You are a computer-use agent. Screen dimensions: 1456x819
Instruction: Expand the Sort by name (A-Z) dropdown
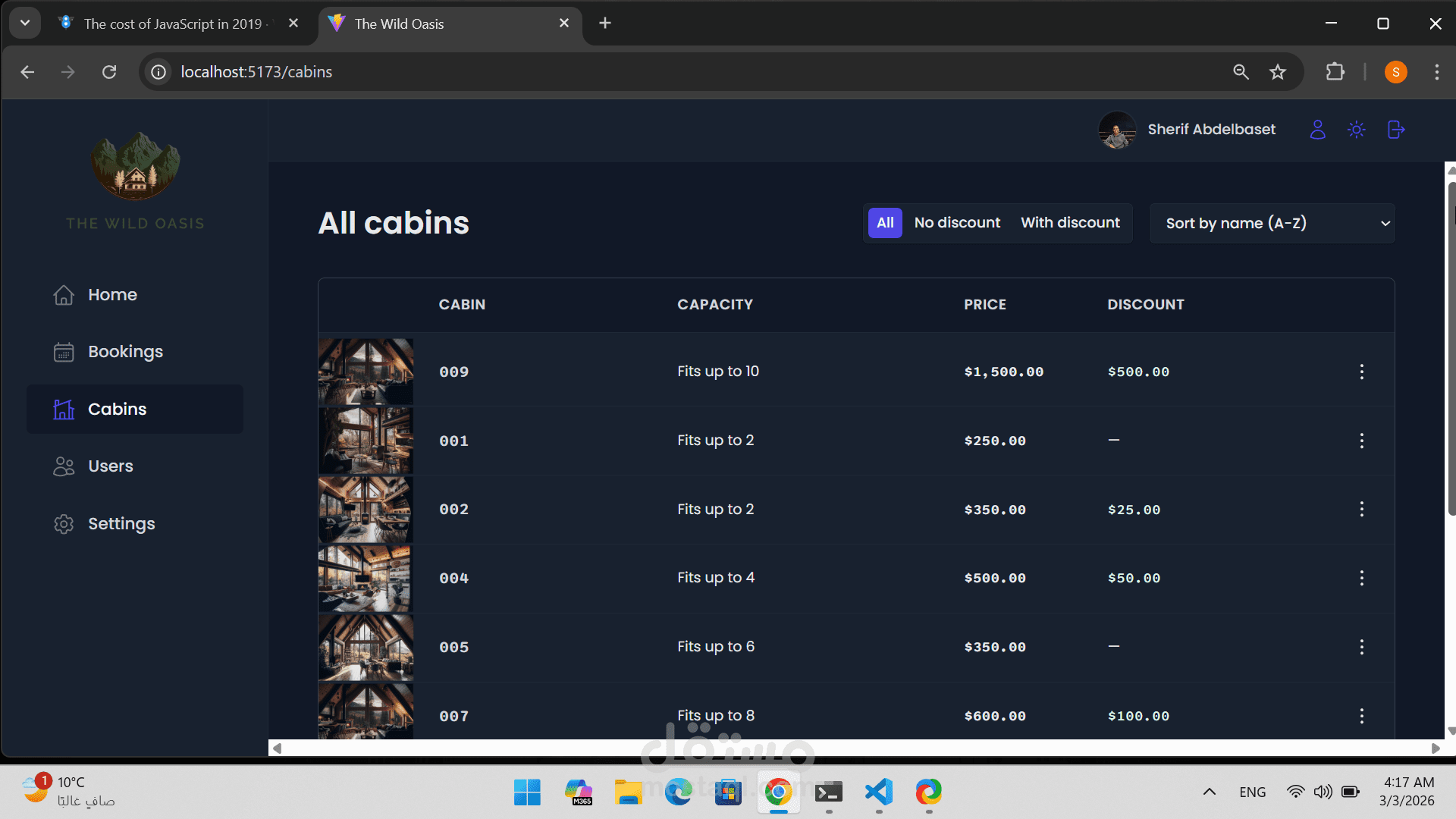click(x=1272, y=223)
